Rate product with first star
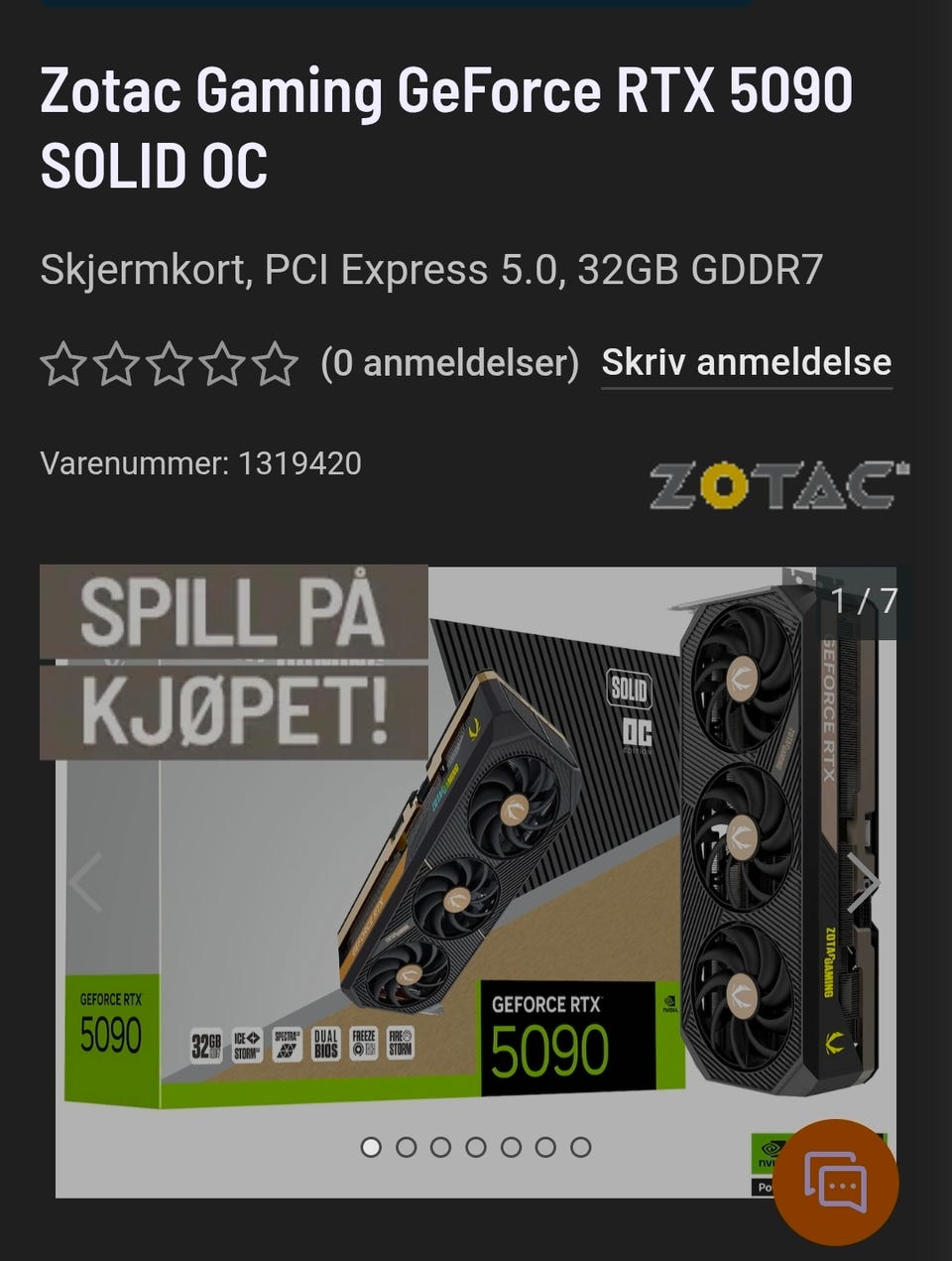 tap(63, 364)
